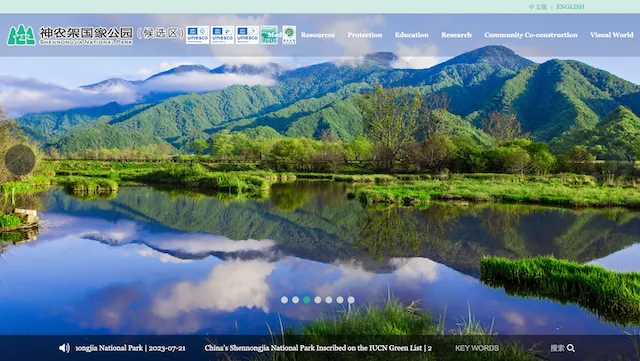640x361 pixels.
Task: Click the green circular emblem badge
Action: (289, 35)
